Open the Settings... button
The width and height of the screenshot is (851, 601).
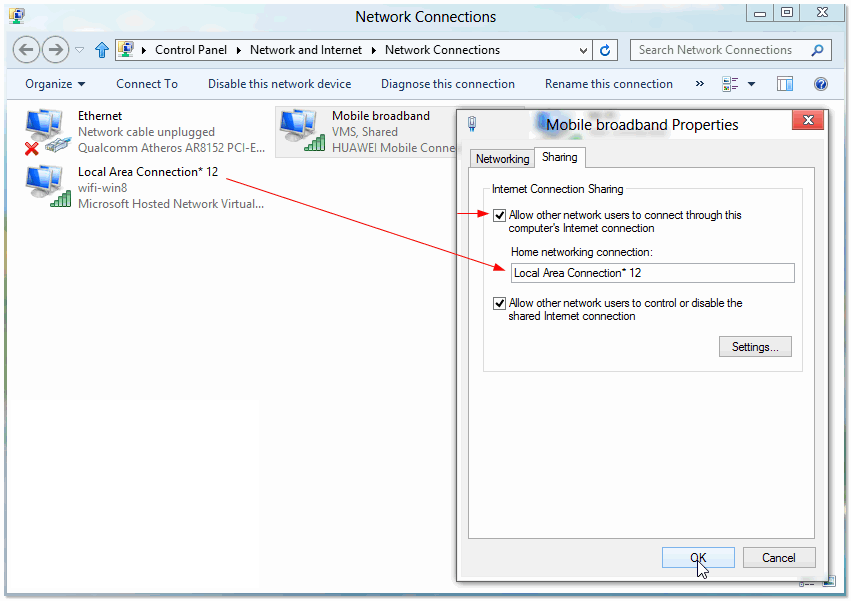point(755,347)
